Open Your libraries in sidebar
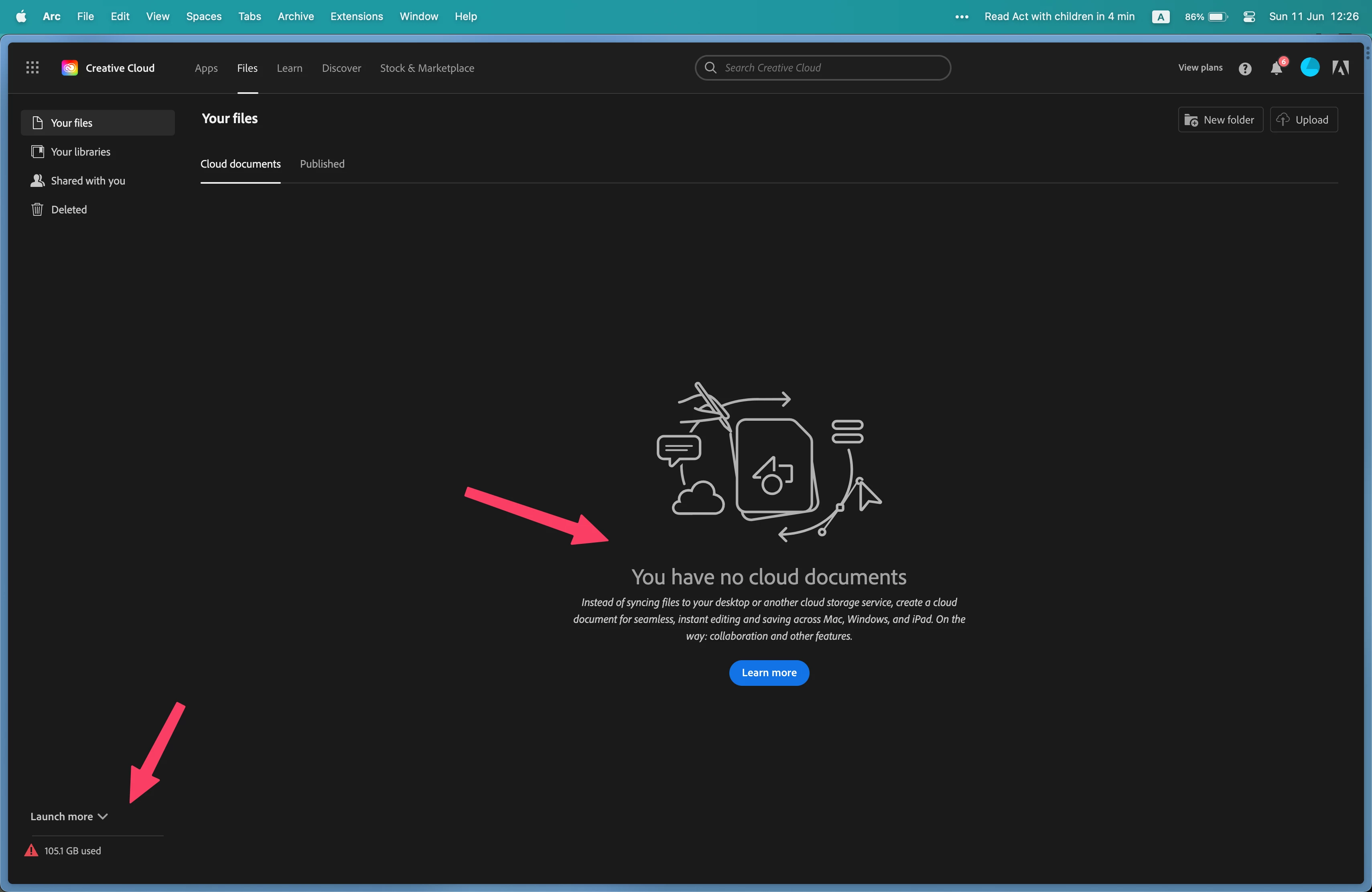This screenshot has height=892, width=1372. 80,152
